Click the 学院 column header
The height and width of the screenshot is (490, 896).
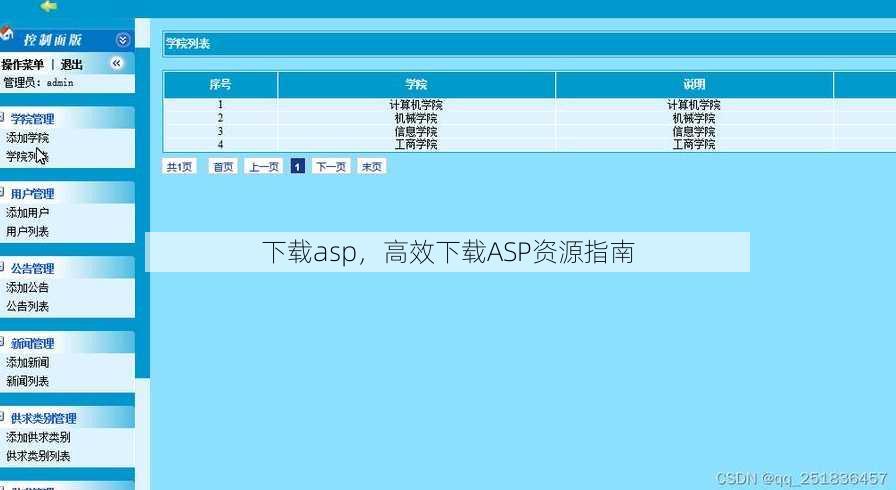coord(416,85)
